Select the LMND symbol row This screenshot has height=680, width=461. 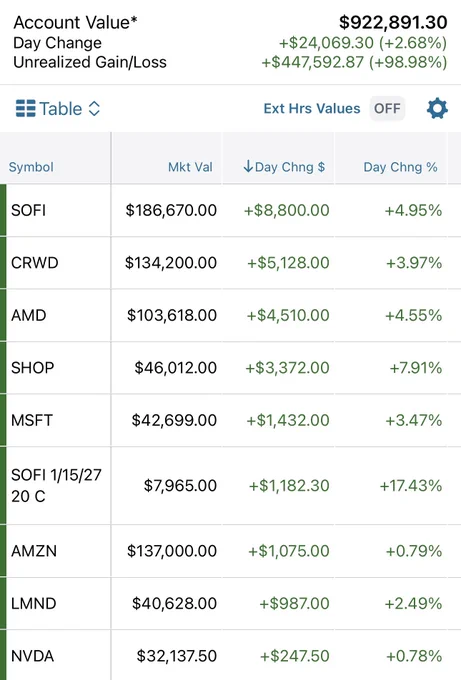(230, 604)
